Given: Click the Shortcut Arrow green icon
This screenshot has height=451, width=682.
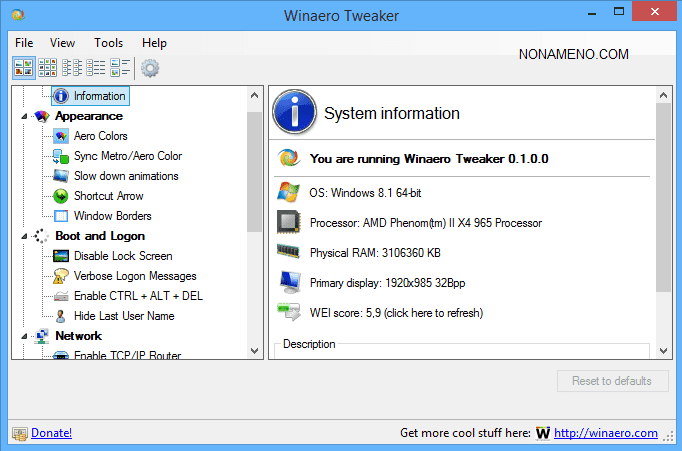Looking at the screenshot, I should point(61,196).
